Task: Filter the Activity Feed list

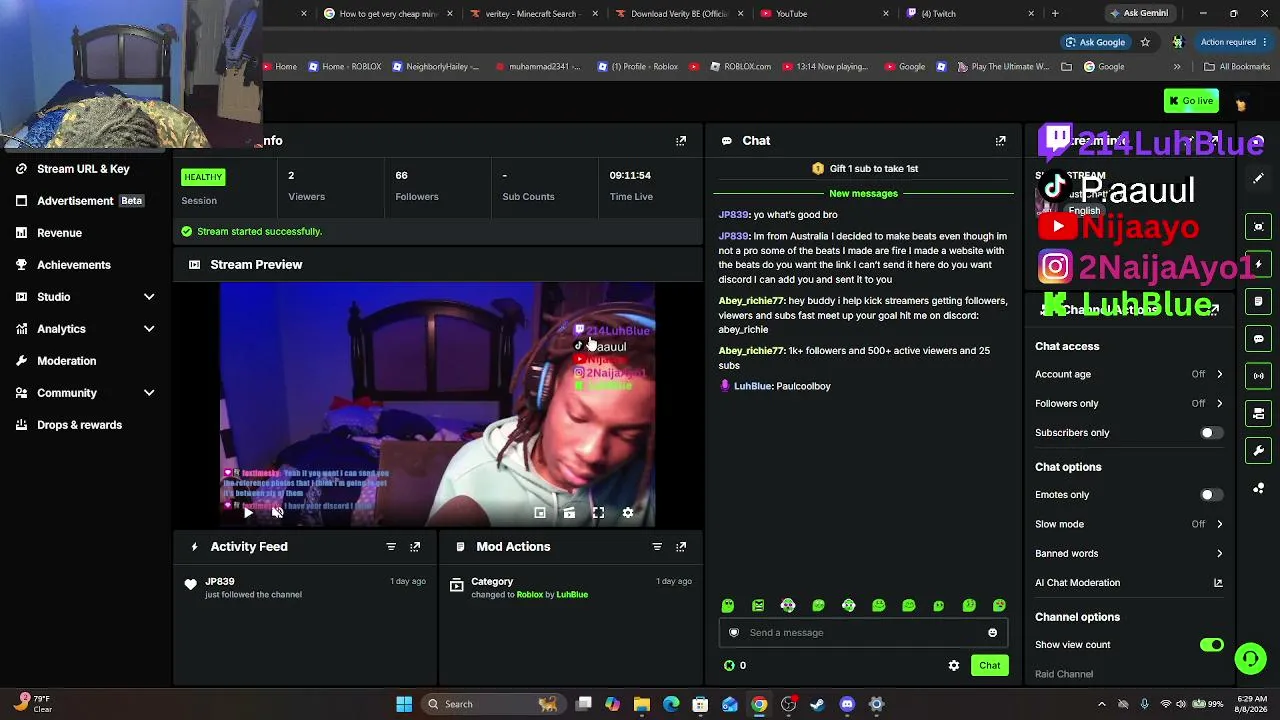Action: pyautogui.click(x=391, y=547)
